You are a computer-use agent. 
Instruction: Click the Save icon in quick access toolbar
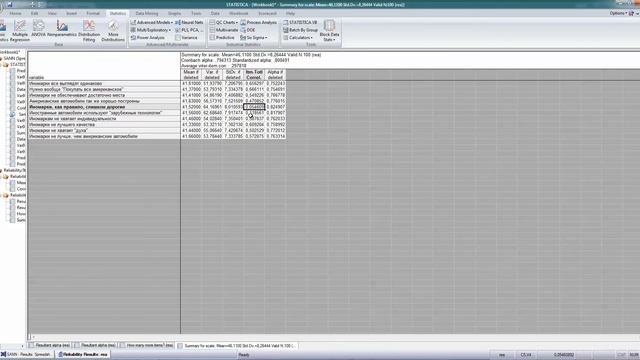(x=10, y=5)
